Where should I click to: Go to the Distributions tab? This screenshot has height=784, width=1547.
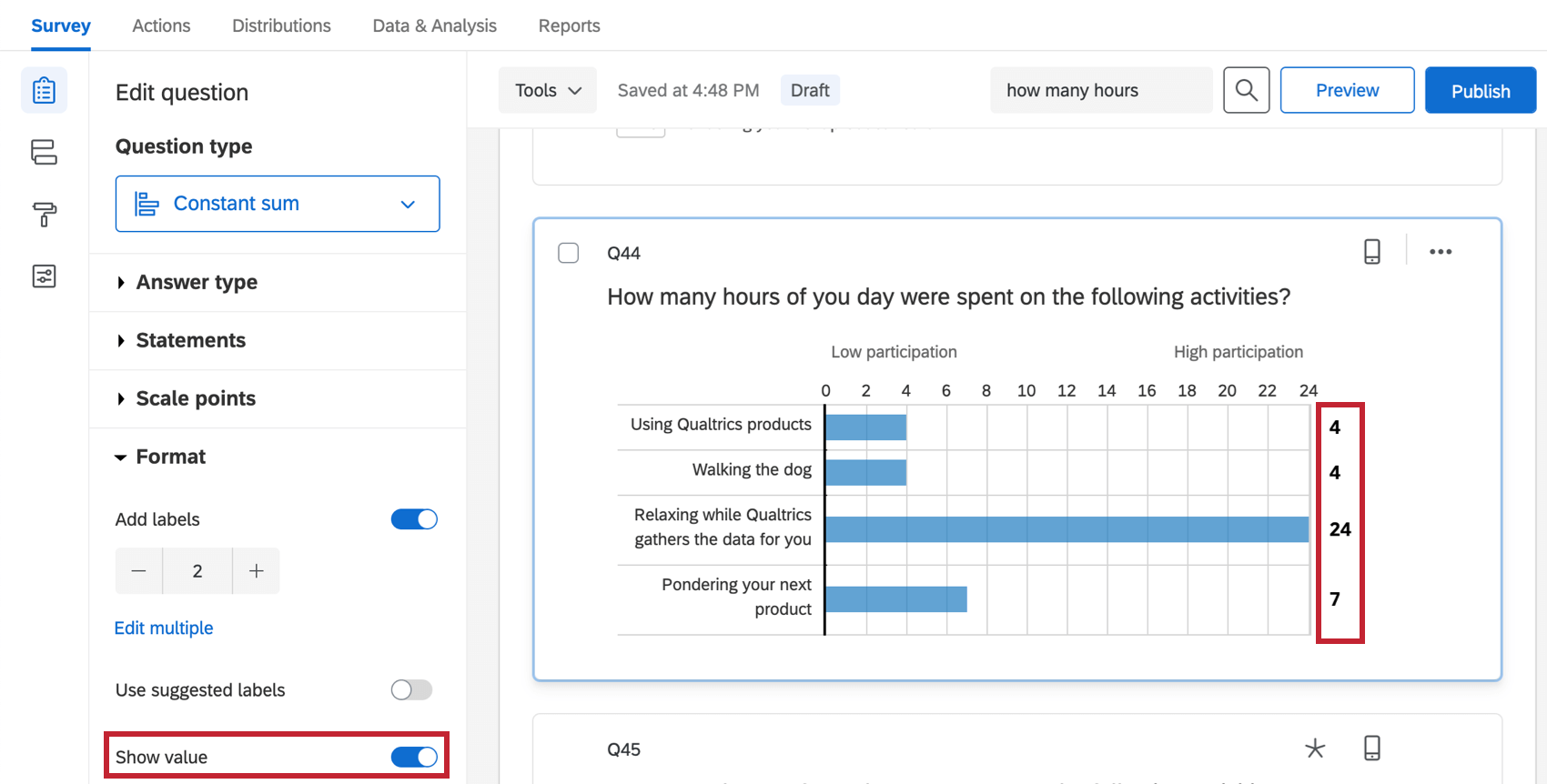281,25
